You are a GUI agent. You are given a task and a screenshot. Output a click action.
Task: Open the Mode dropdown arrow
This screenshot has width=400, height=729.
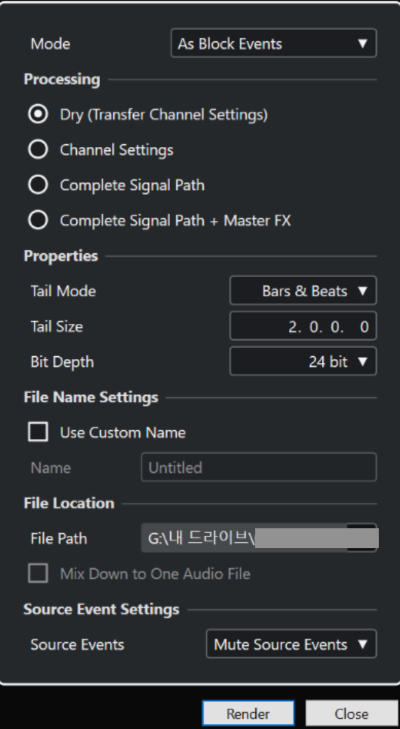tap(363, 43)
